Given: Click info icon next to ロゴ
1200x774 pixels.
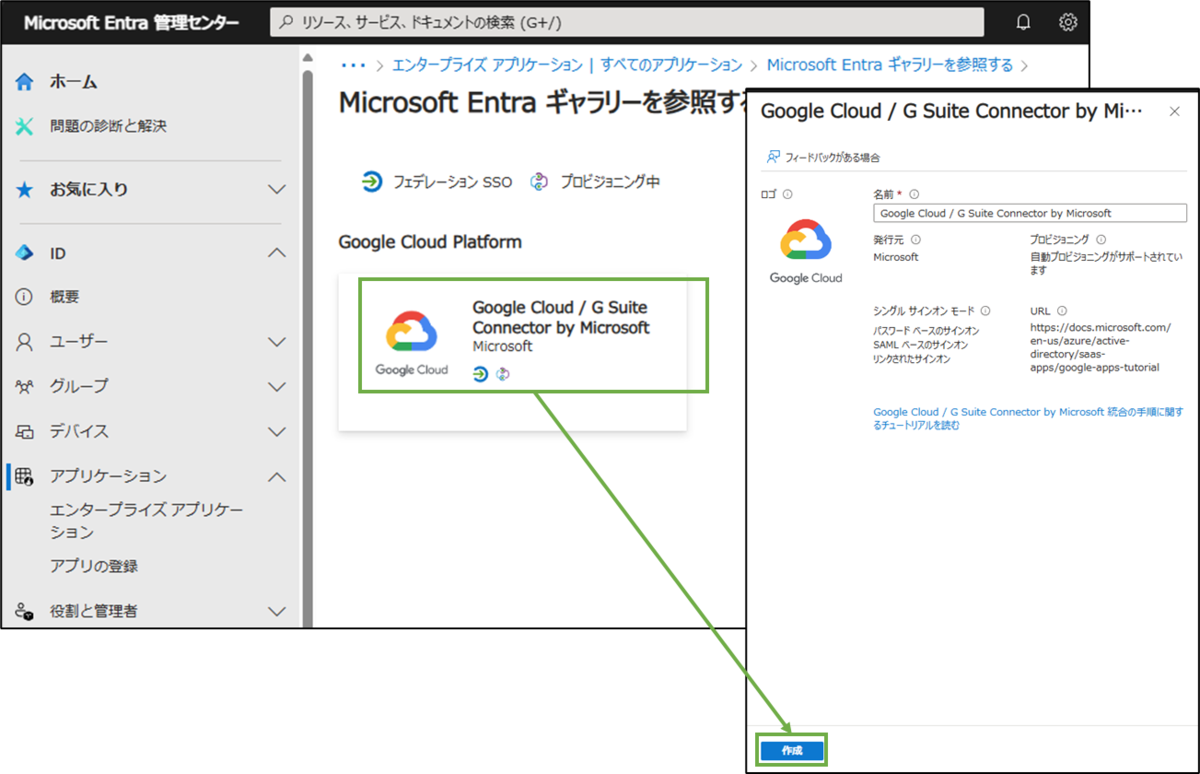Looking at the screenshot, I should [x=788, y=194].
